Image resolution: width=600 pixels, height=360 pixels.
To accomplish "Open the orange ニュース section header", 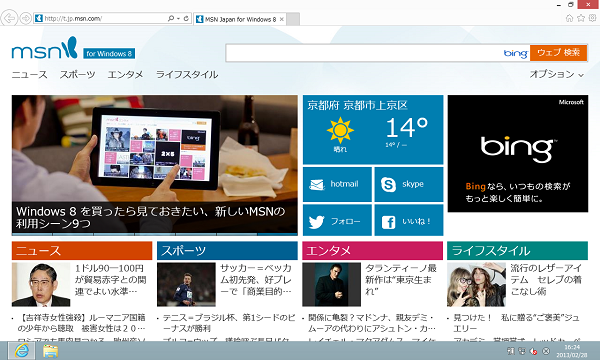I will coord(82,251).
